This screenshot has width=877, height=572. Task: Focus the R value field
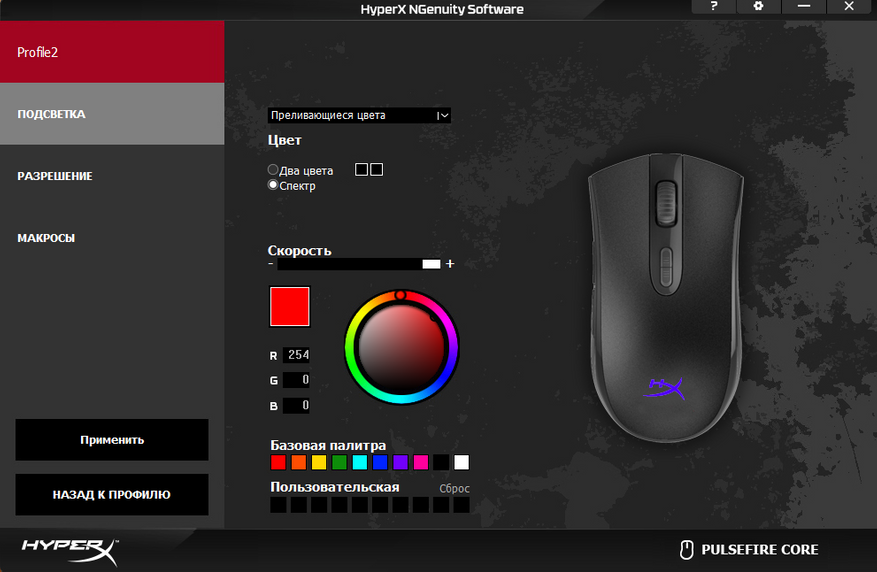coord(296,355)
